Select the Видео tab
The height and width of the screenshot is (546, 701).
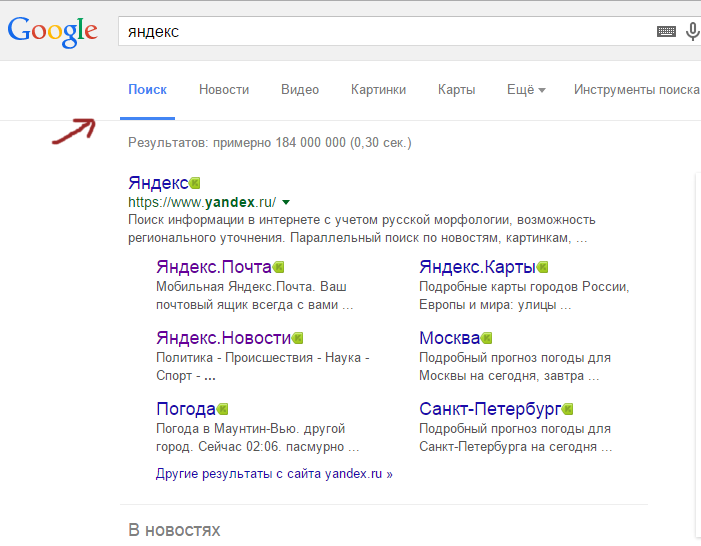[300, 90]
